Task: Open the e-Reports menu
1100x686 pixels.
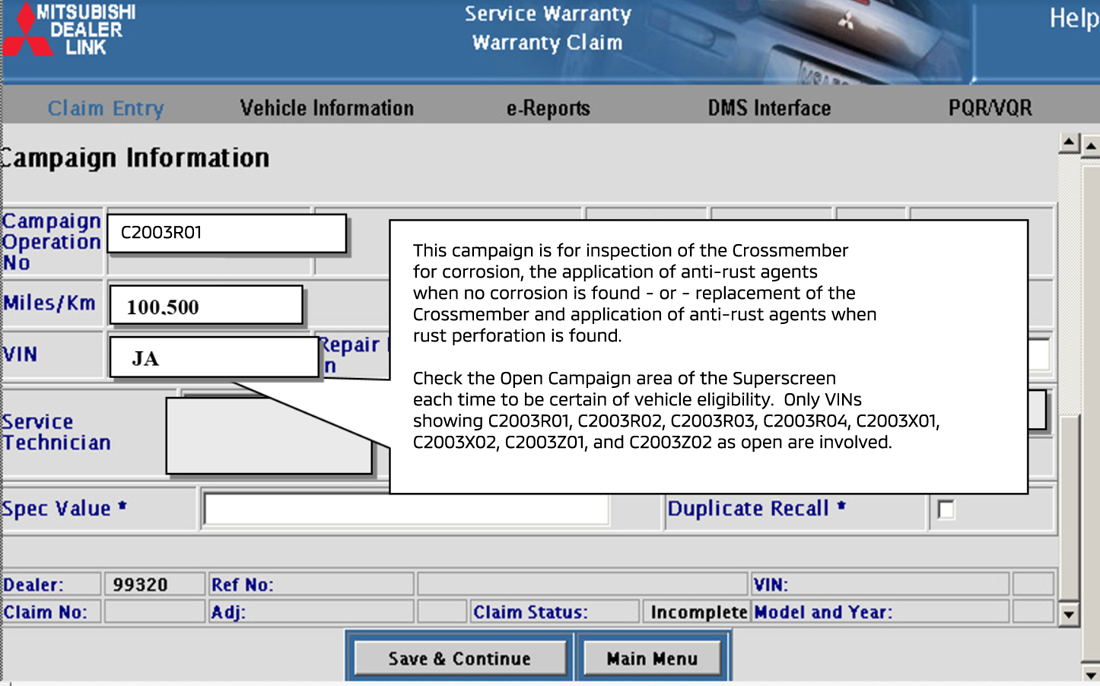Action: point(548,108)
